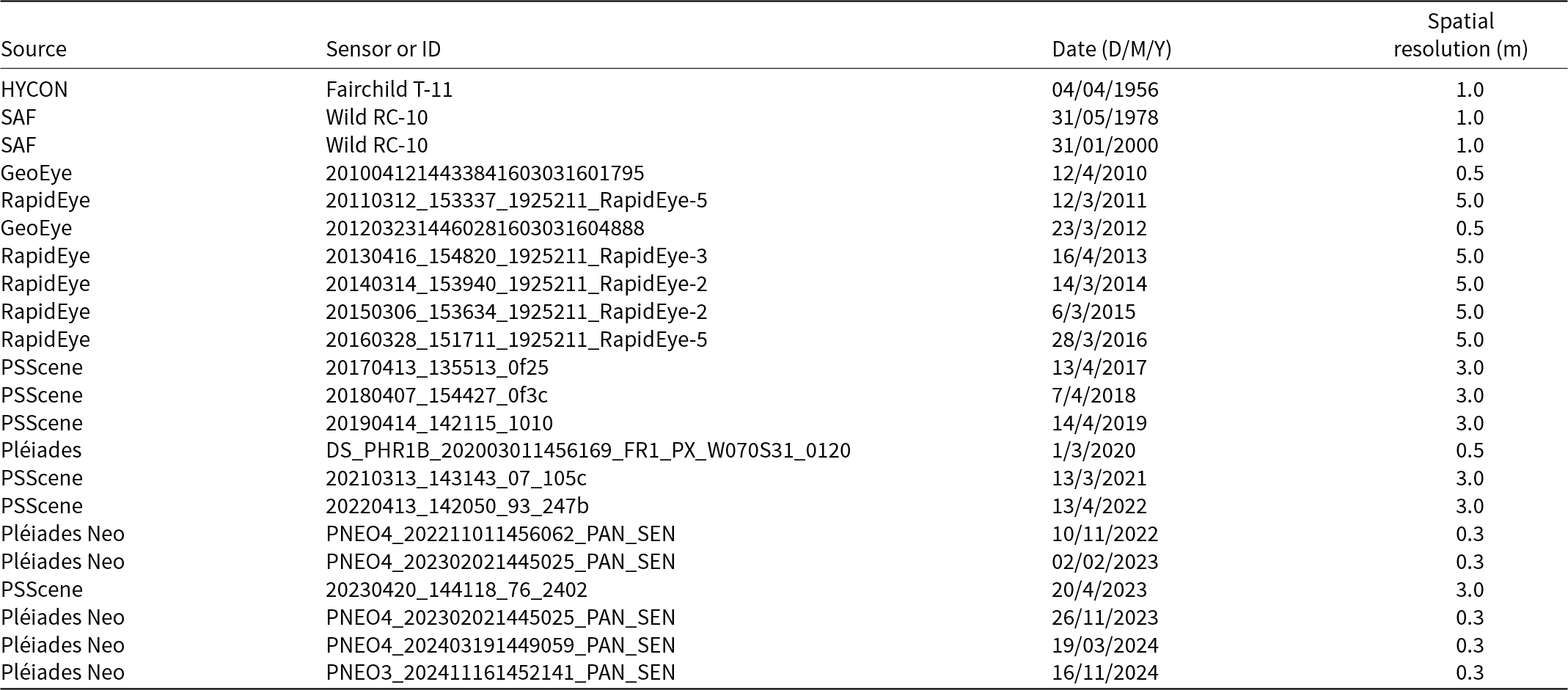Click GeoEye ID 20100412144338416030316​01795
Screen dimensions: 1568x690
click(485, 173)
